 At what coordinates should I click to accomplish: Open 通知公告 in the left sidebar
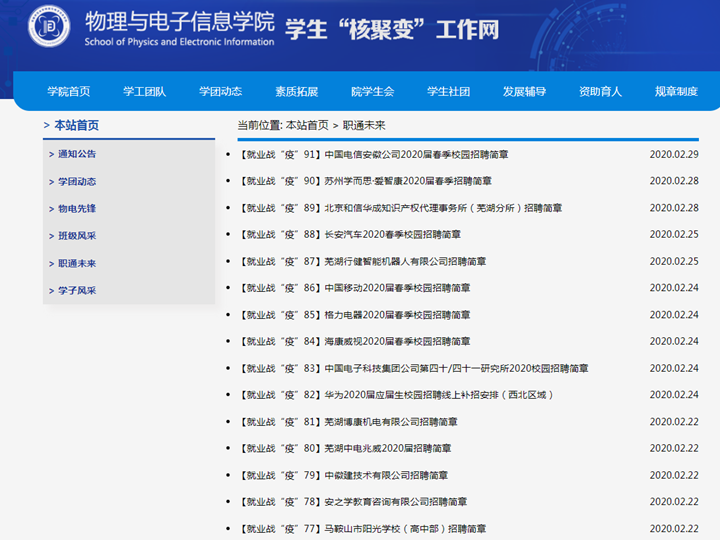click(77, 154)
